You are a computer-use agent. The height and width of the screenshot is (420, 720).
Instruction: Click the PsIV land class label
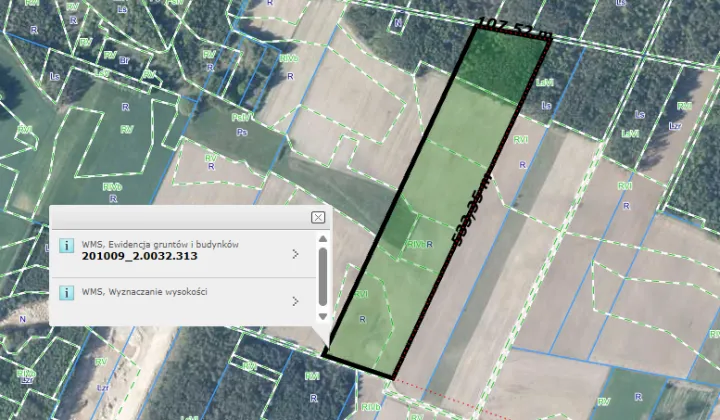[x=240, y=118]
